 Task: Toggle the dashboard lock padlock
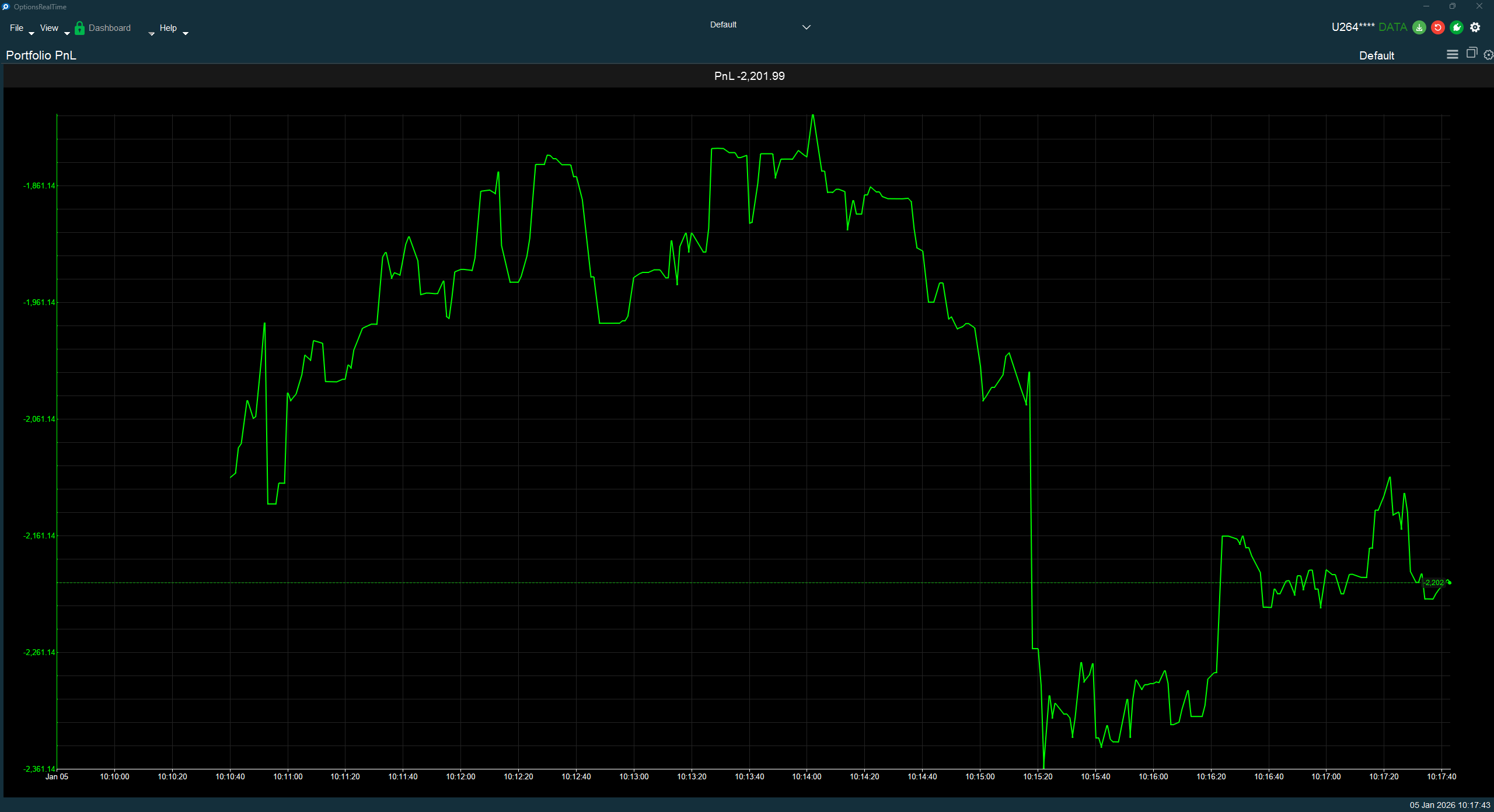[79, 27]
